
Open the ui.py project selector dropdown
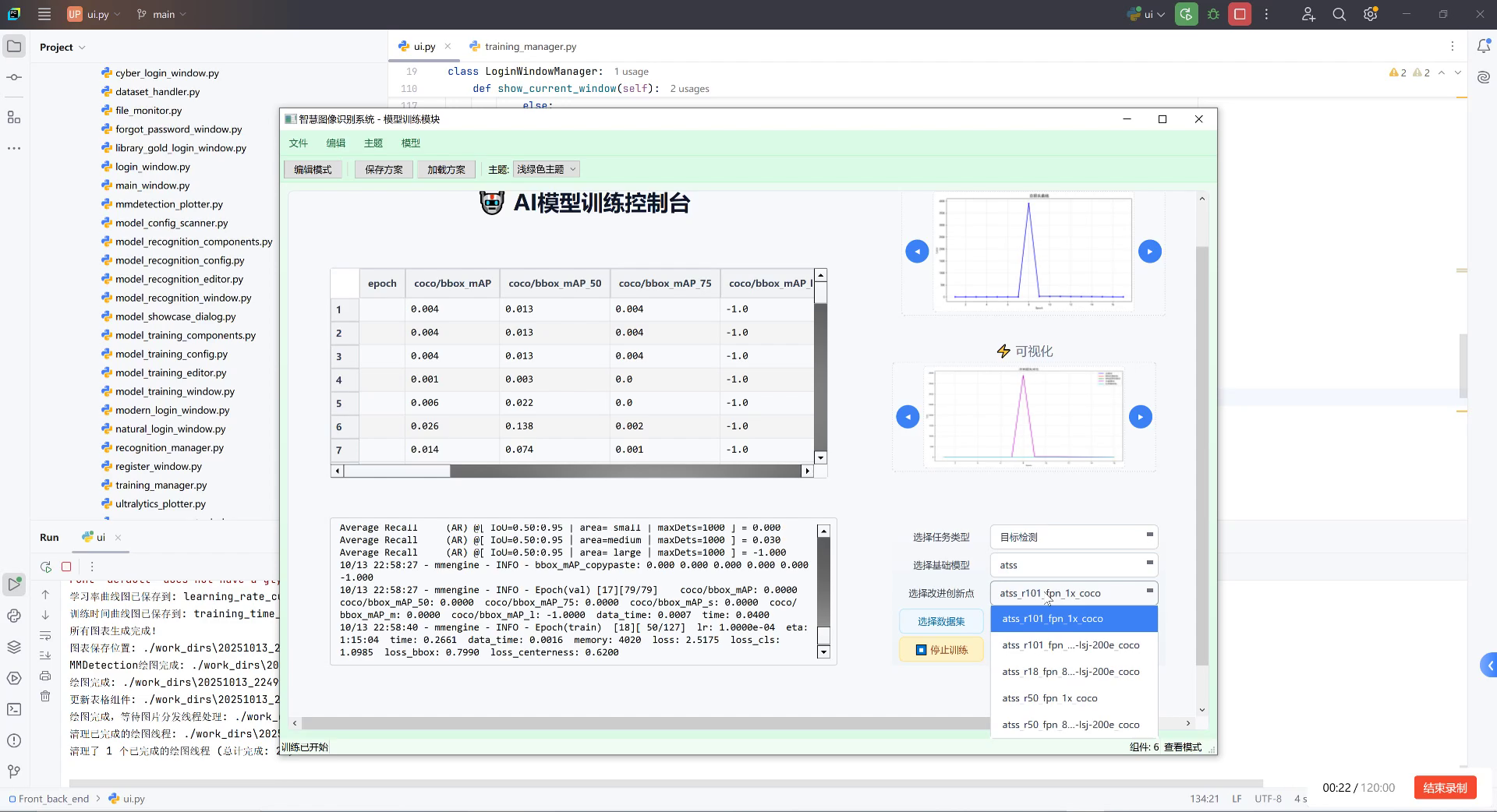click(95, 14)
